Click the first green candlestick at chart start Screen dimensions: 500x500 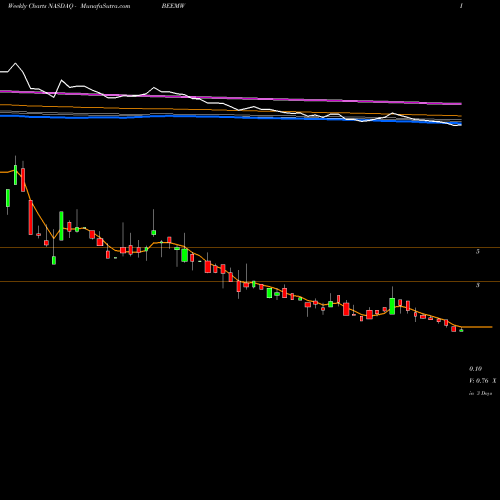8,198
